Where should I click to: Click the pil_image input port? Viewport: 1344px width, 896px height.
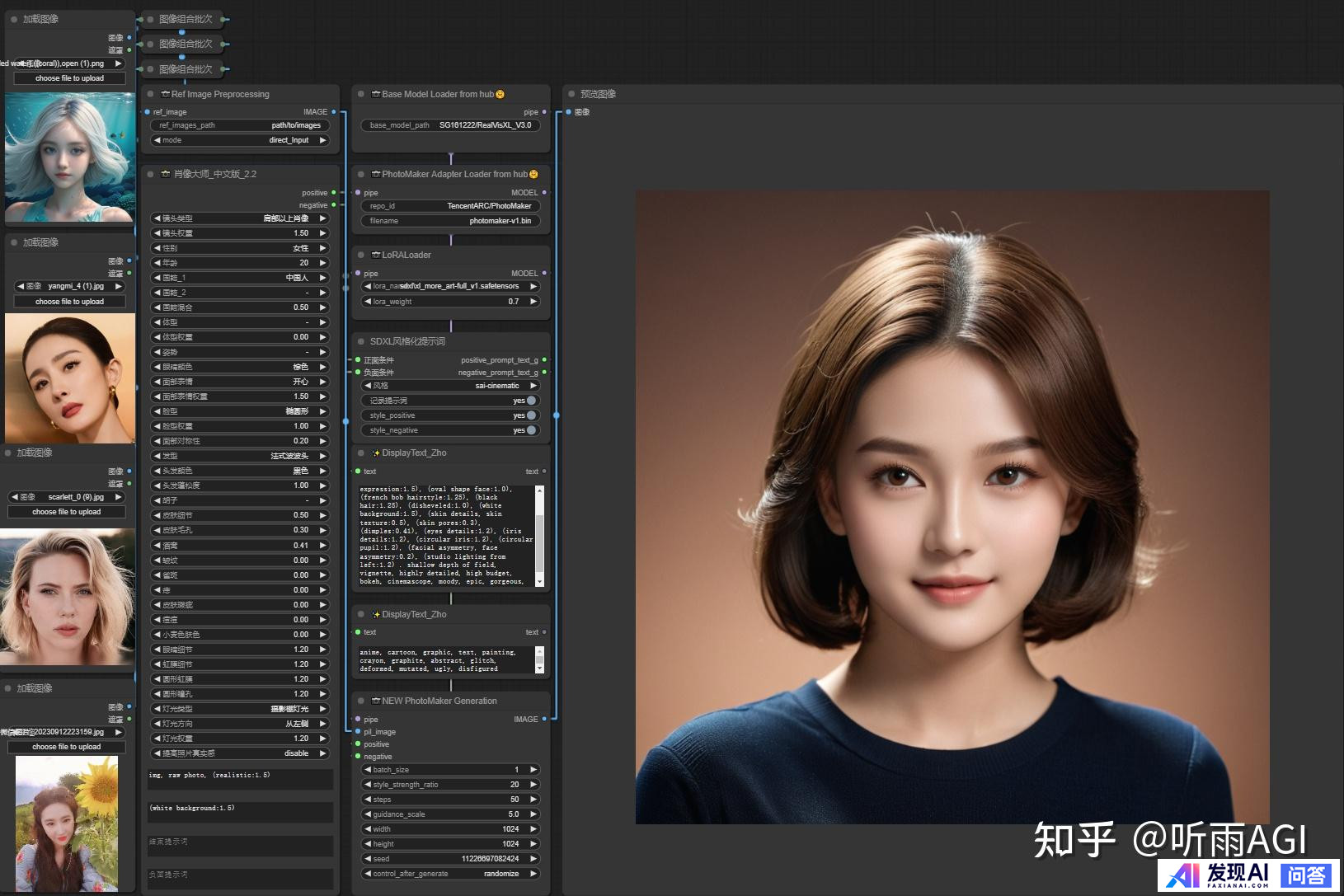[x=358, y=732]
